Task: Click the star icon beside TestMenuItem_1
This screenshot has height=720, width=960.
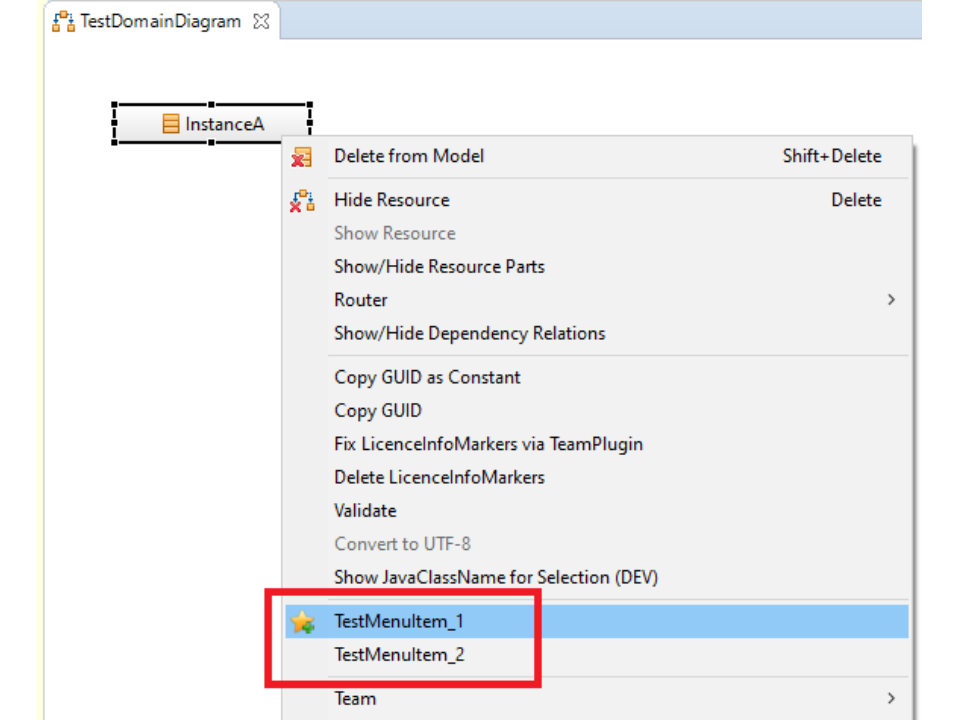Action: 302,622
